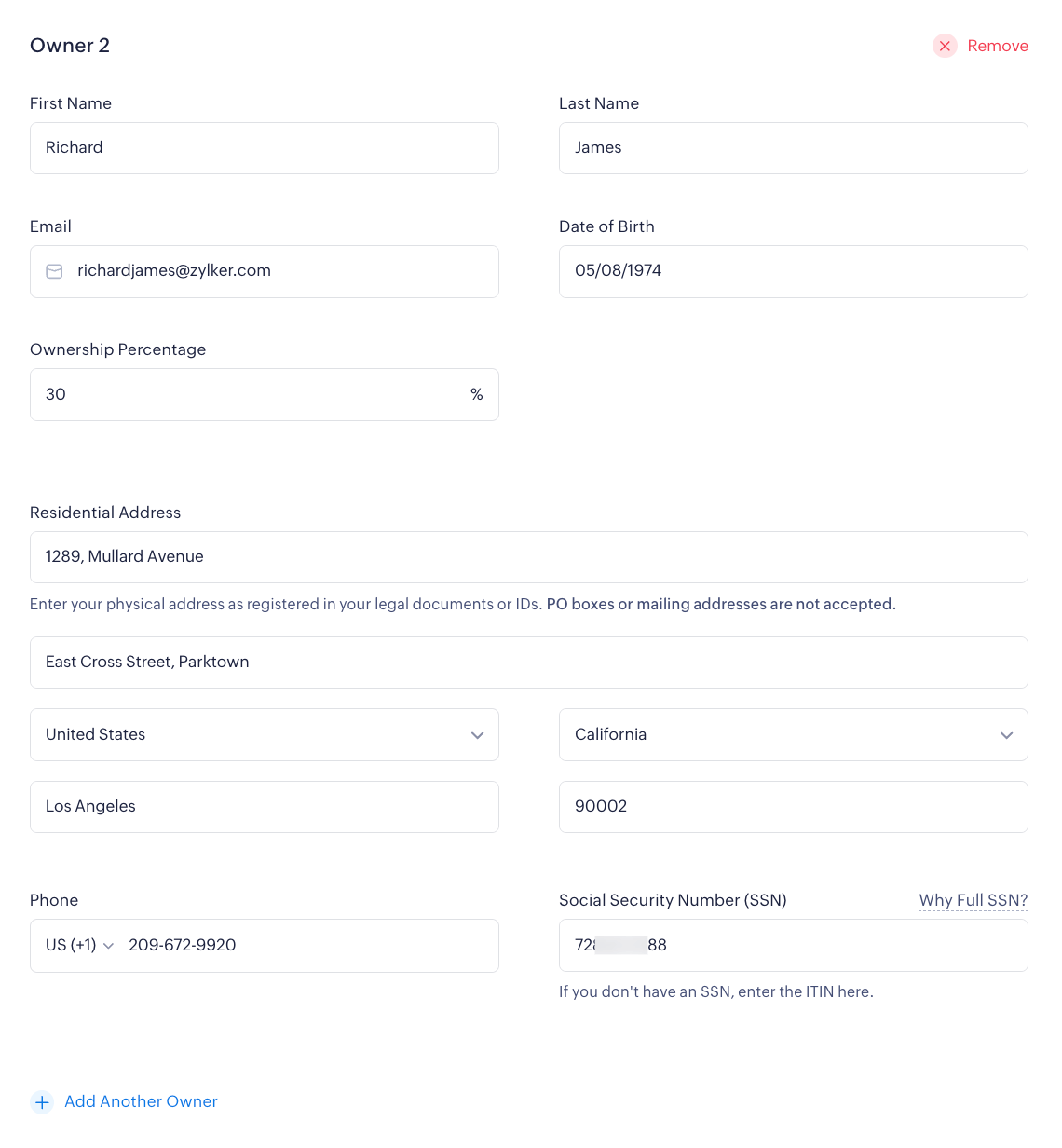Image resolution: width=1062 pixels, height=1148 pixels.
Task: Focus the First Name field with Richard
Action: click(x=264, y=148)
